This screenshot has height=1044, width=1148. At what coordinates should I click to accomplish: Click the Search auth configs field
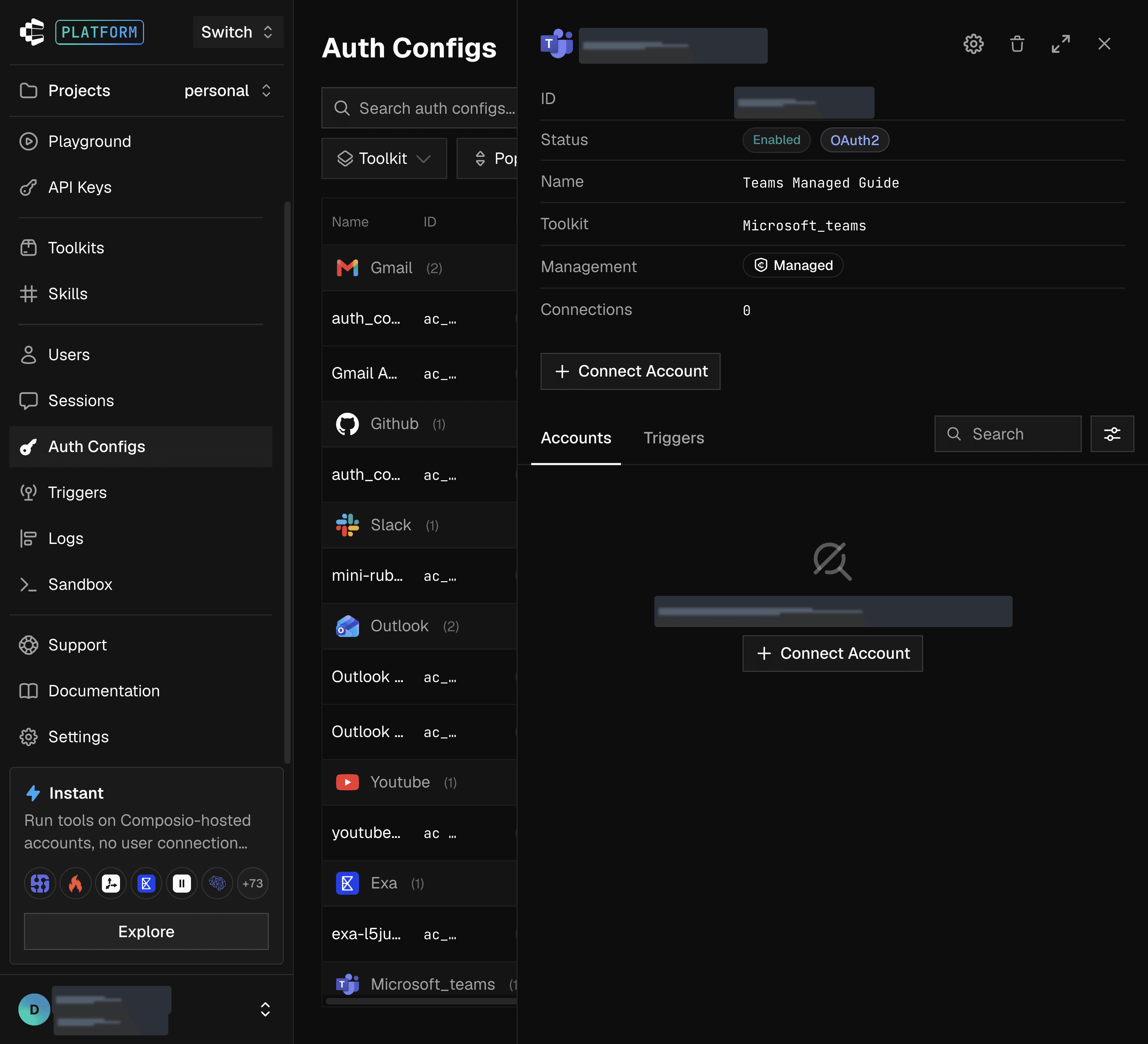tap(420, 108)
